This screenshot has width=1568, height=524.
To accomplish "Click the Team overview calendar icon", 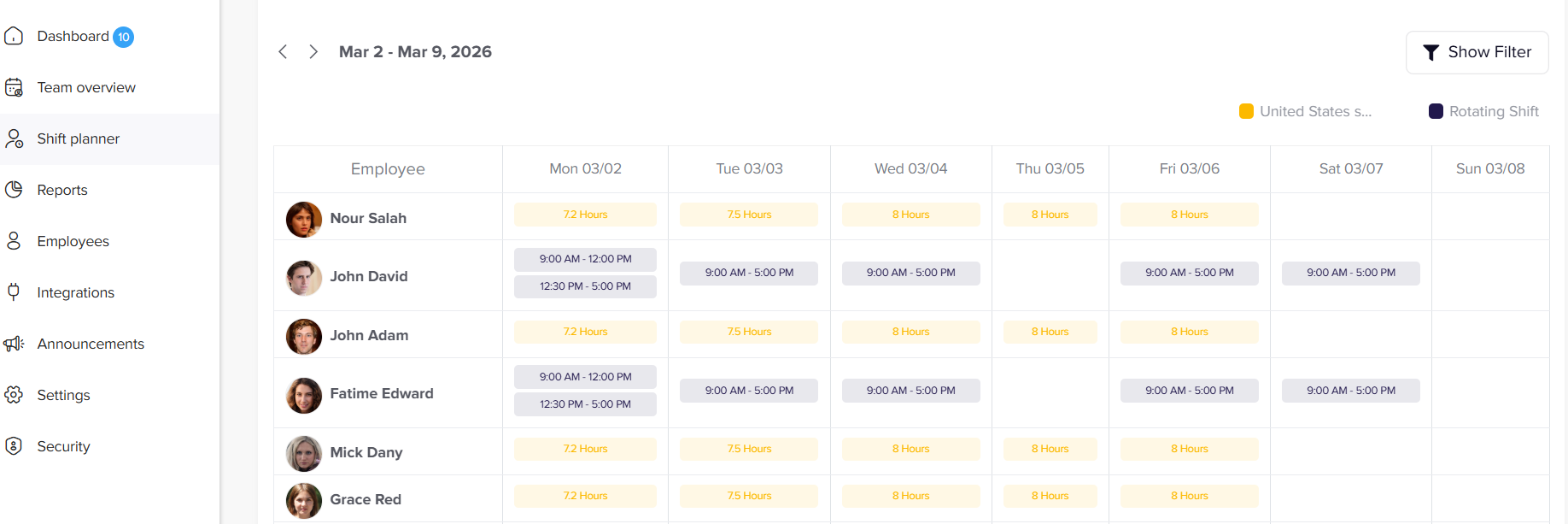I will pyautogui.click(x=14, y=87).
